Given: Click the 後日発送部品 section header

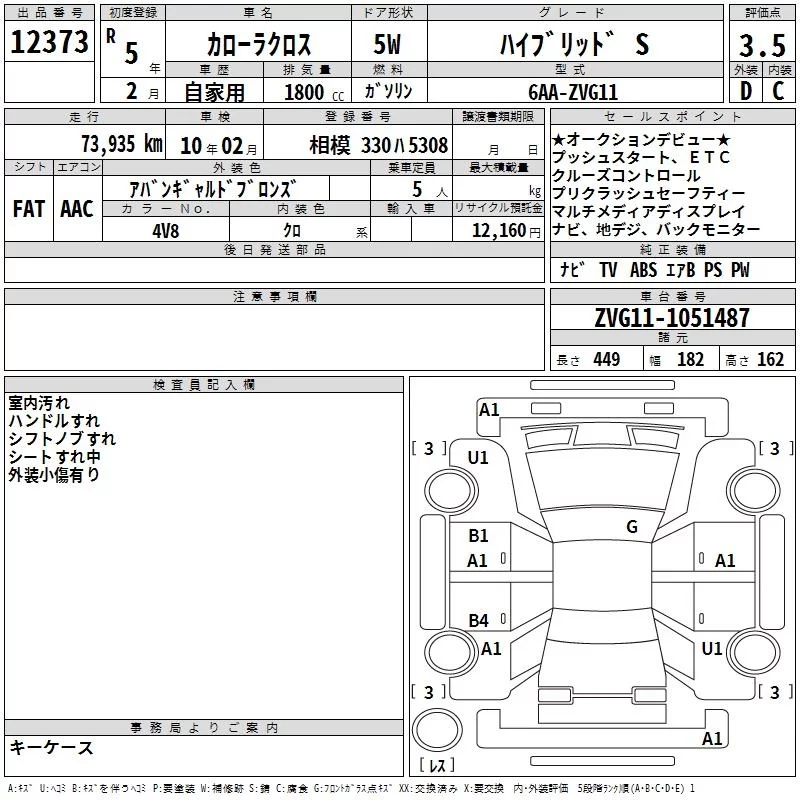Looking at the screenshot, I should pos(274,249).
